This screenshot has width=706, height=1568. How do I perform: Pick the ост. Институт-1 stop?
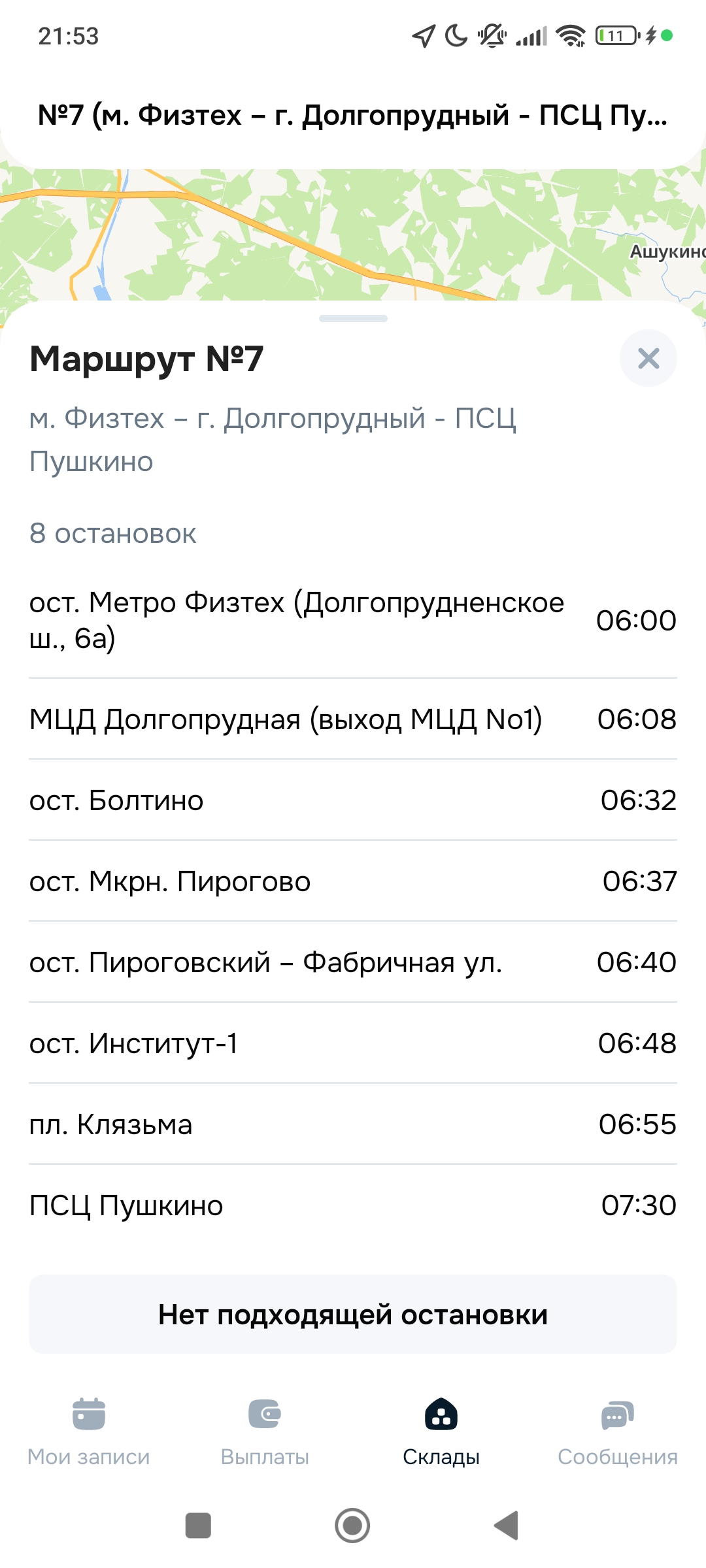click(353, 1043)
